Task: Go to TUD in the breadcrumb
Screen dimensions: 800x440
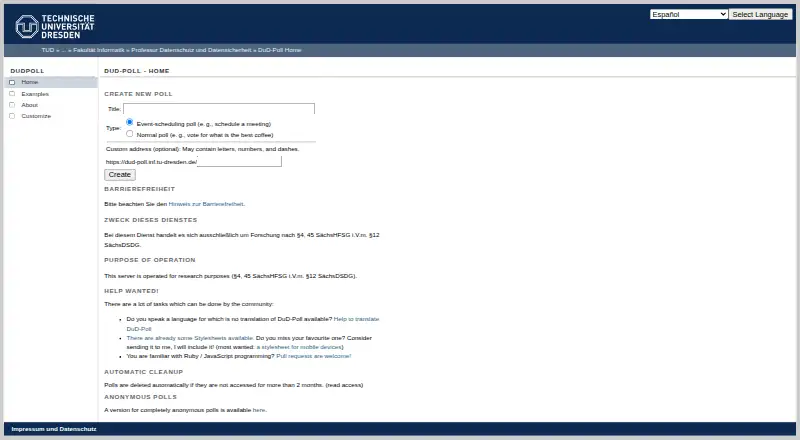Action: click(48, 50)
